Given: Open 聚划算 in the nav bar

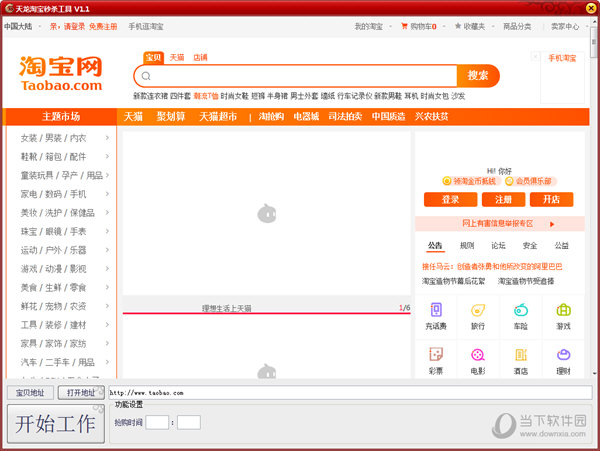Looking at the screenshot, I should click(x=171, y=117).
